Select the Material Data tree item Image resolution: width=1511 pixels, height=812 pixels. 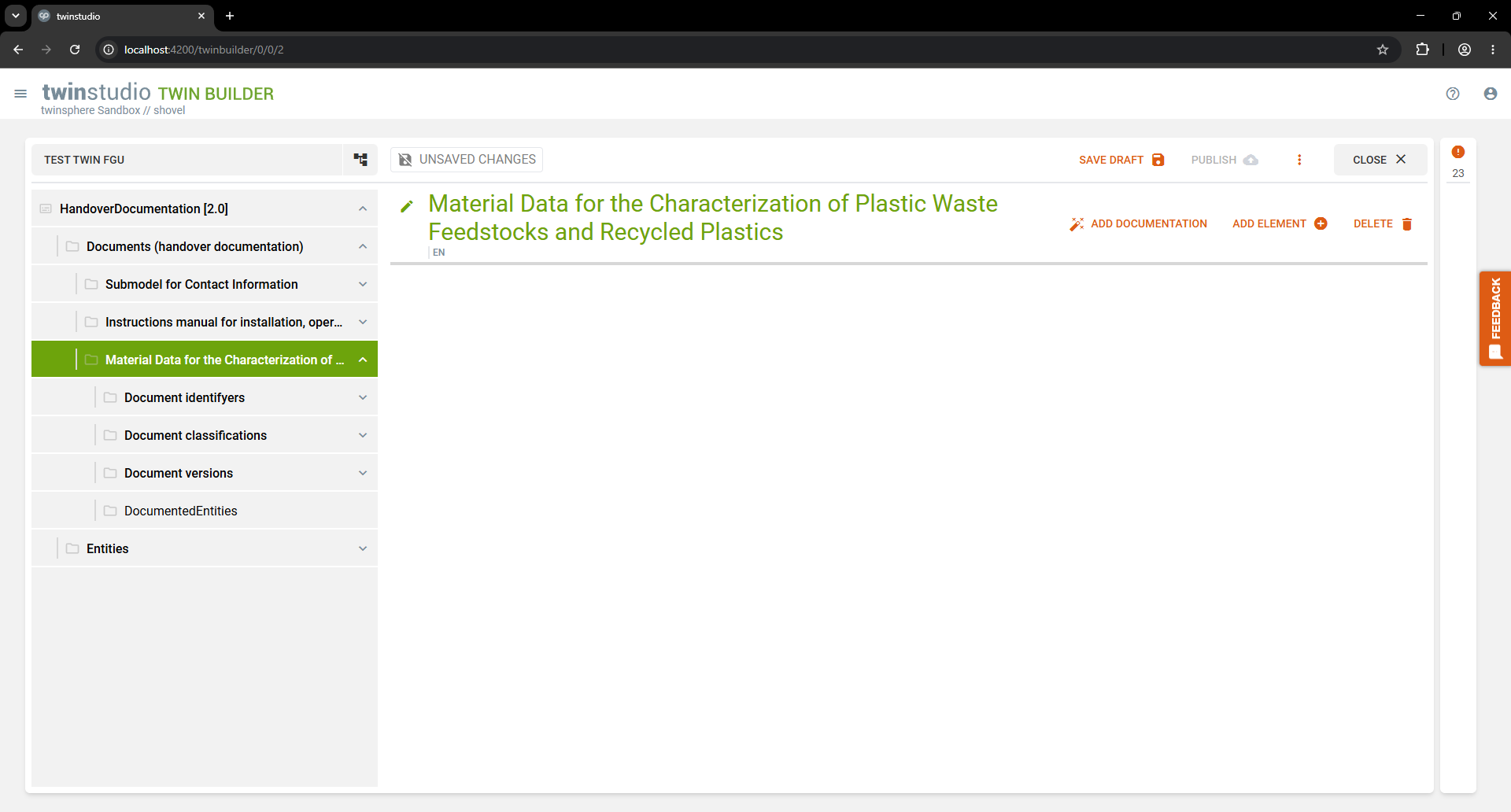point(205,360)
